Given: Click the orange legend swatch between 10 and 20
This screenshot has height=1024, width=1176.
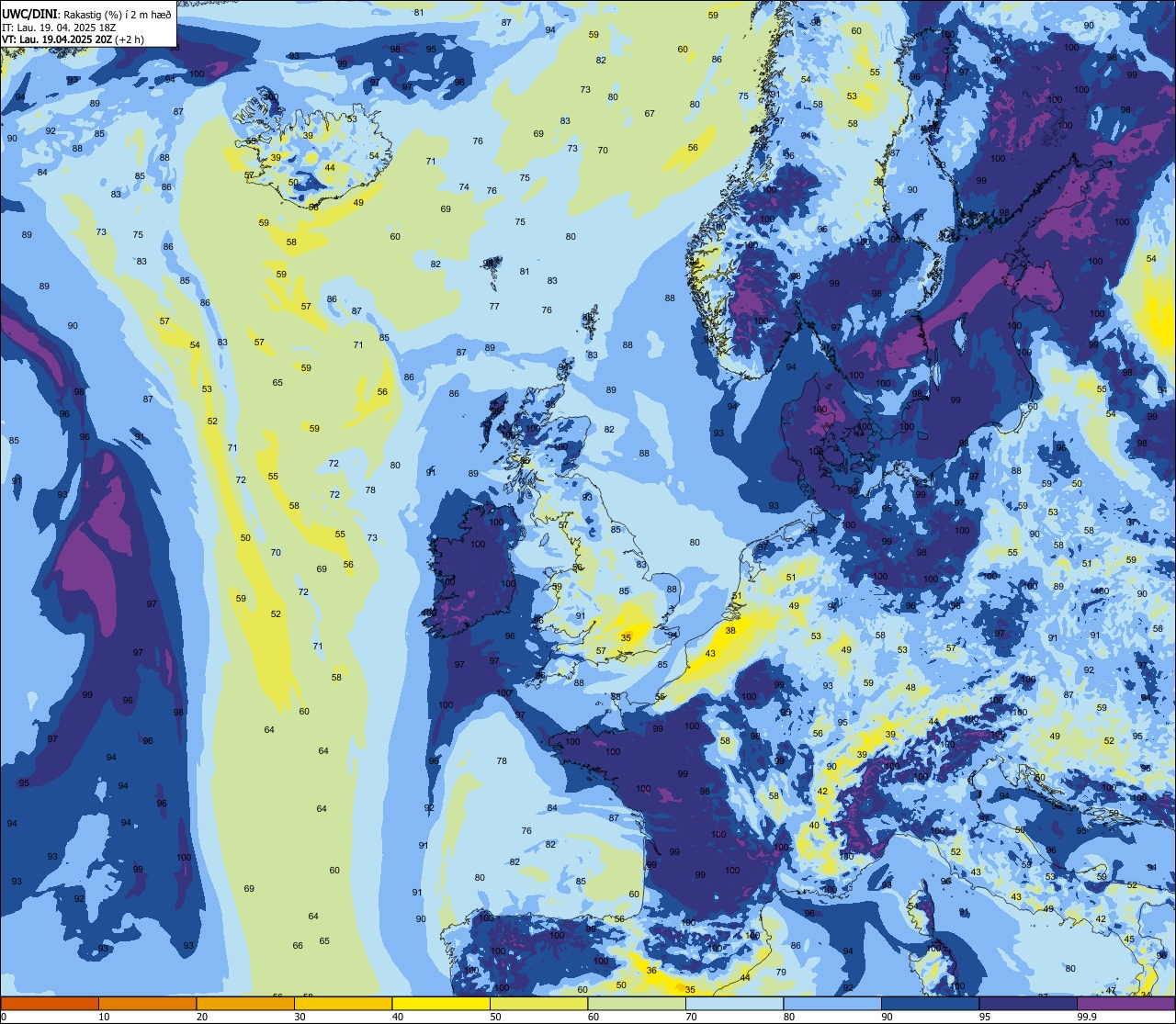Looking at the screenshot, I should pyautogui.click(x=147, y=1003).
